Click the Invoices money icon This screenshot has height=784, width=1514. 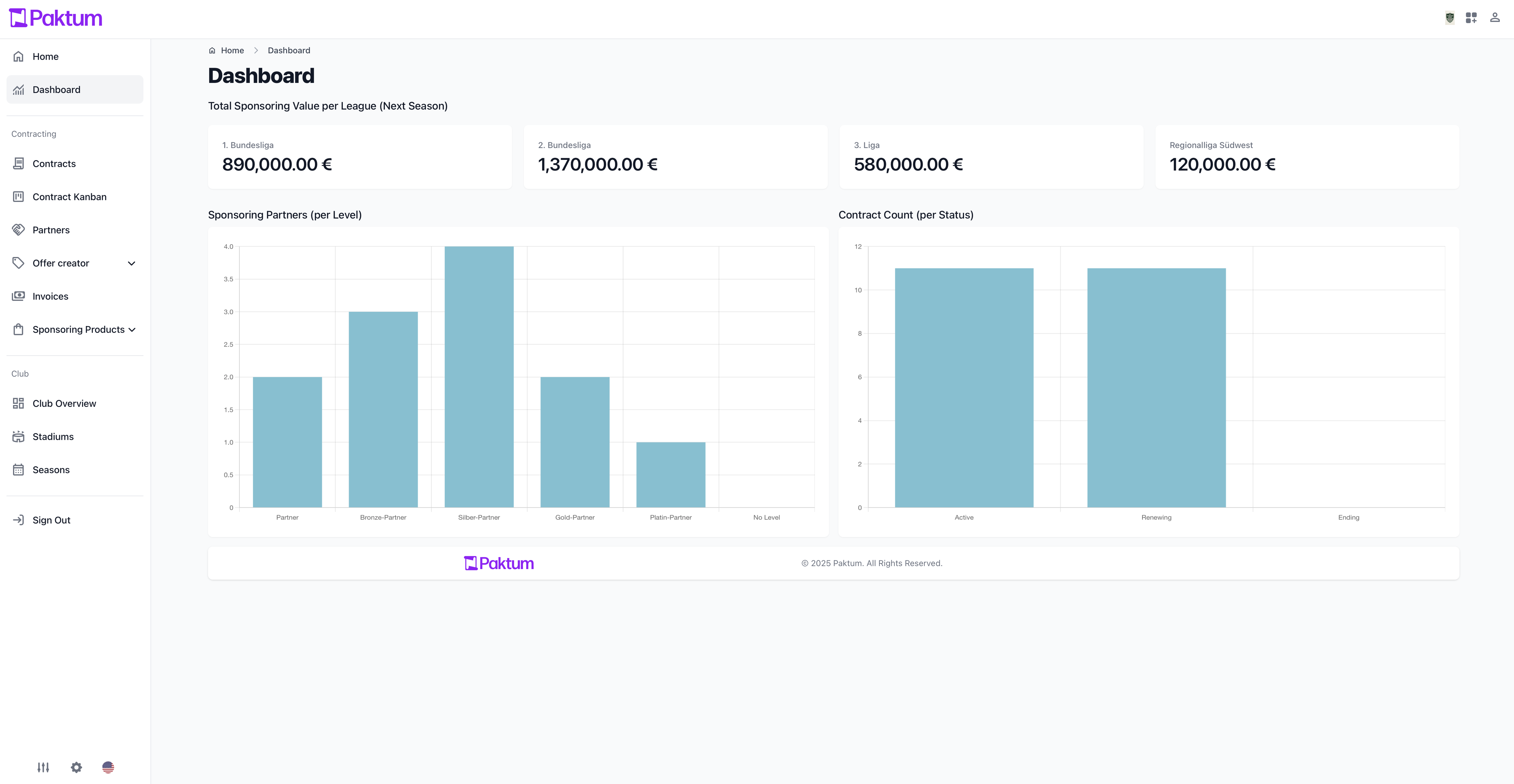(19, 296)
